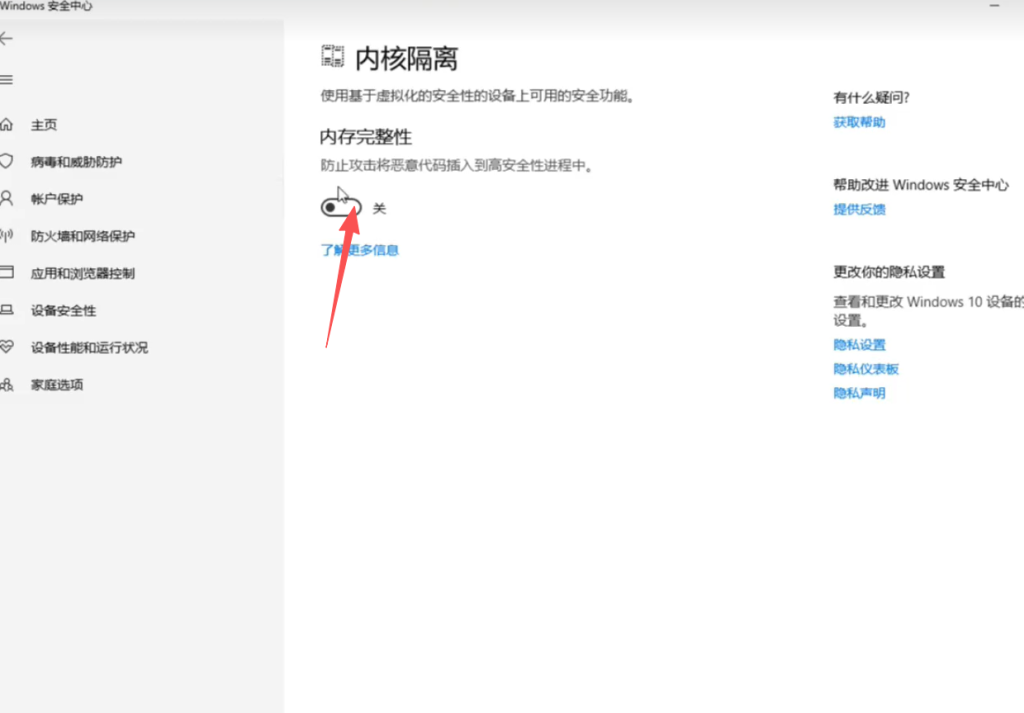Open the 提供反馈 link

pos(859,209)
